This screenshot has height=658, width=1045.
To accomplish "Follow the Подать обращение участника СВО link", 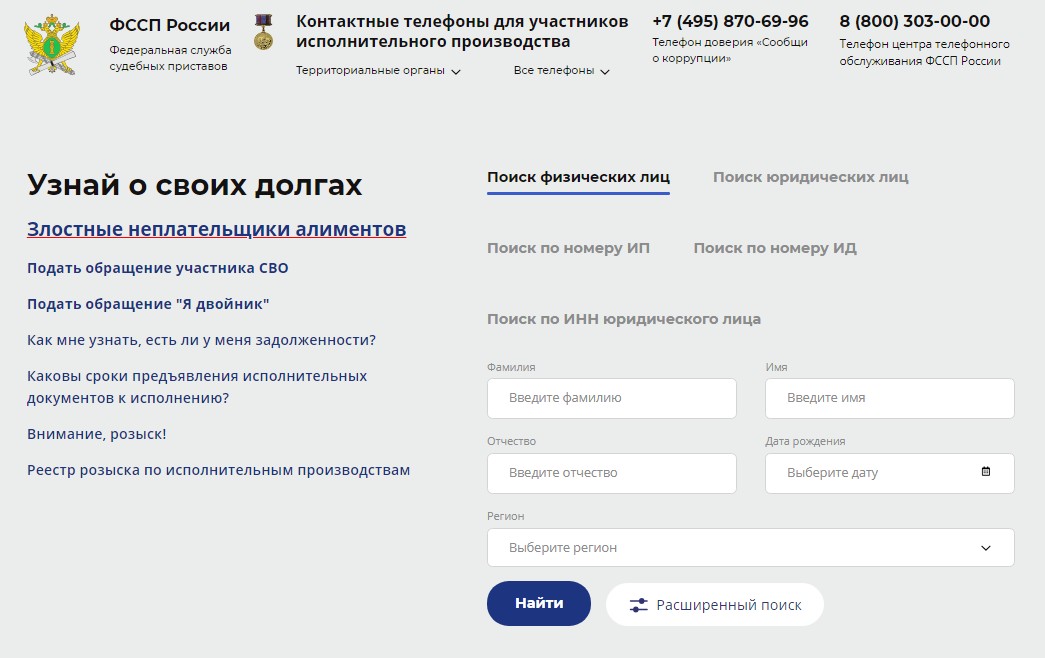I will pyautogui.click(x=157, y=268).
